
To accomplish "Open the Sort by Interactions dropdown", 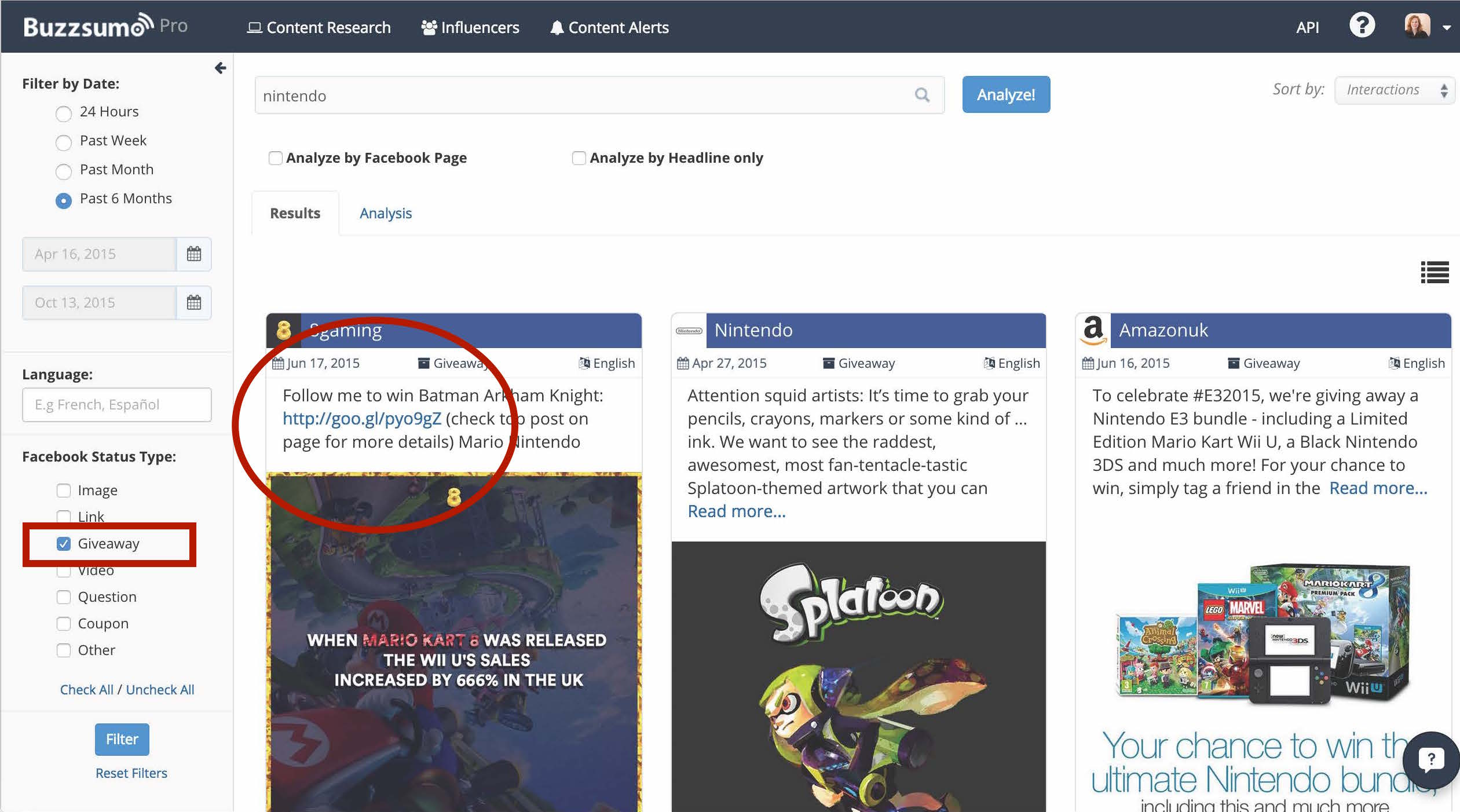I will coord(1394,90).
